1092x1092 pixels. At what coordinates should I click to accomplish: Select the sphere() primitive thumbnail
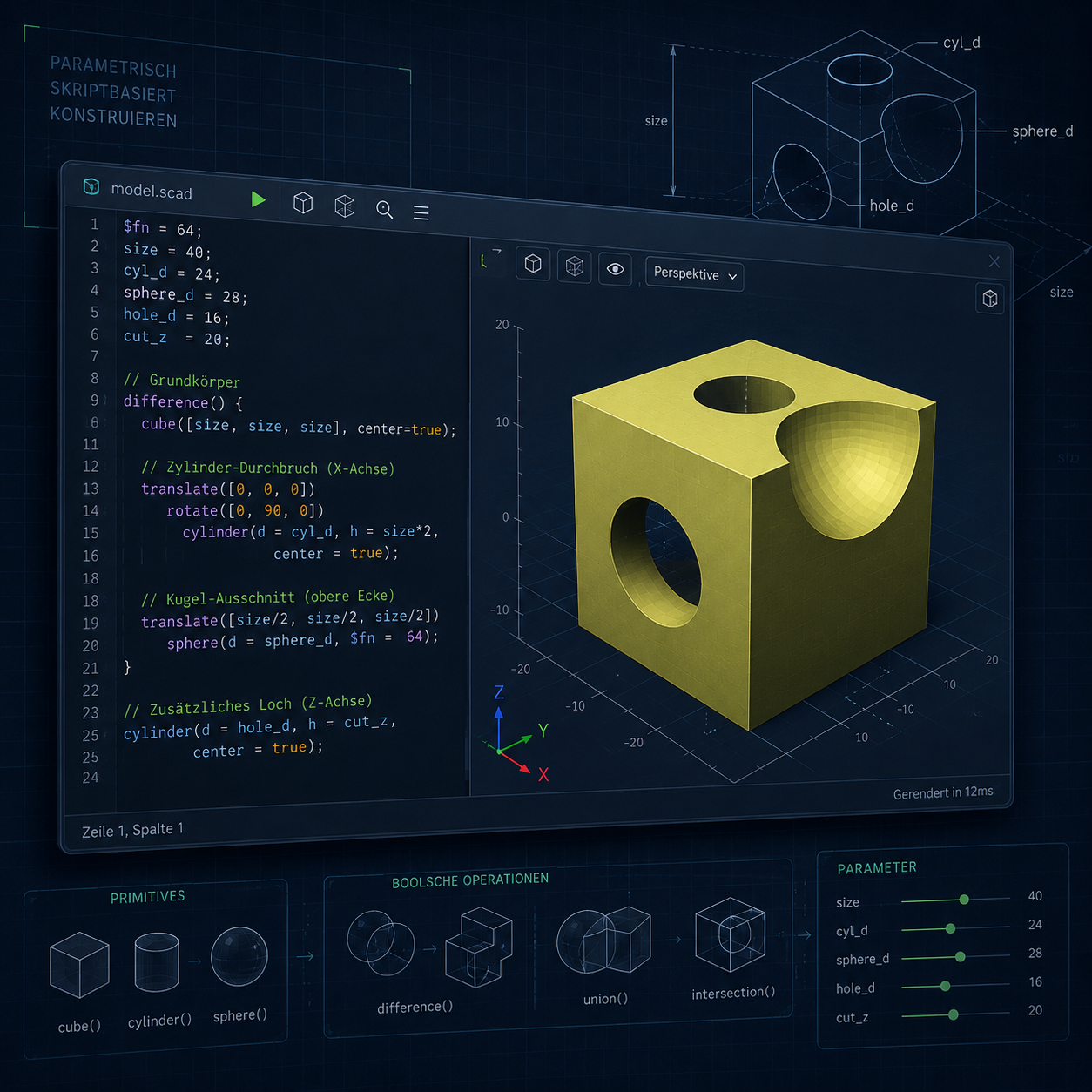pyautogui.click(x=239, y=956)
